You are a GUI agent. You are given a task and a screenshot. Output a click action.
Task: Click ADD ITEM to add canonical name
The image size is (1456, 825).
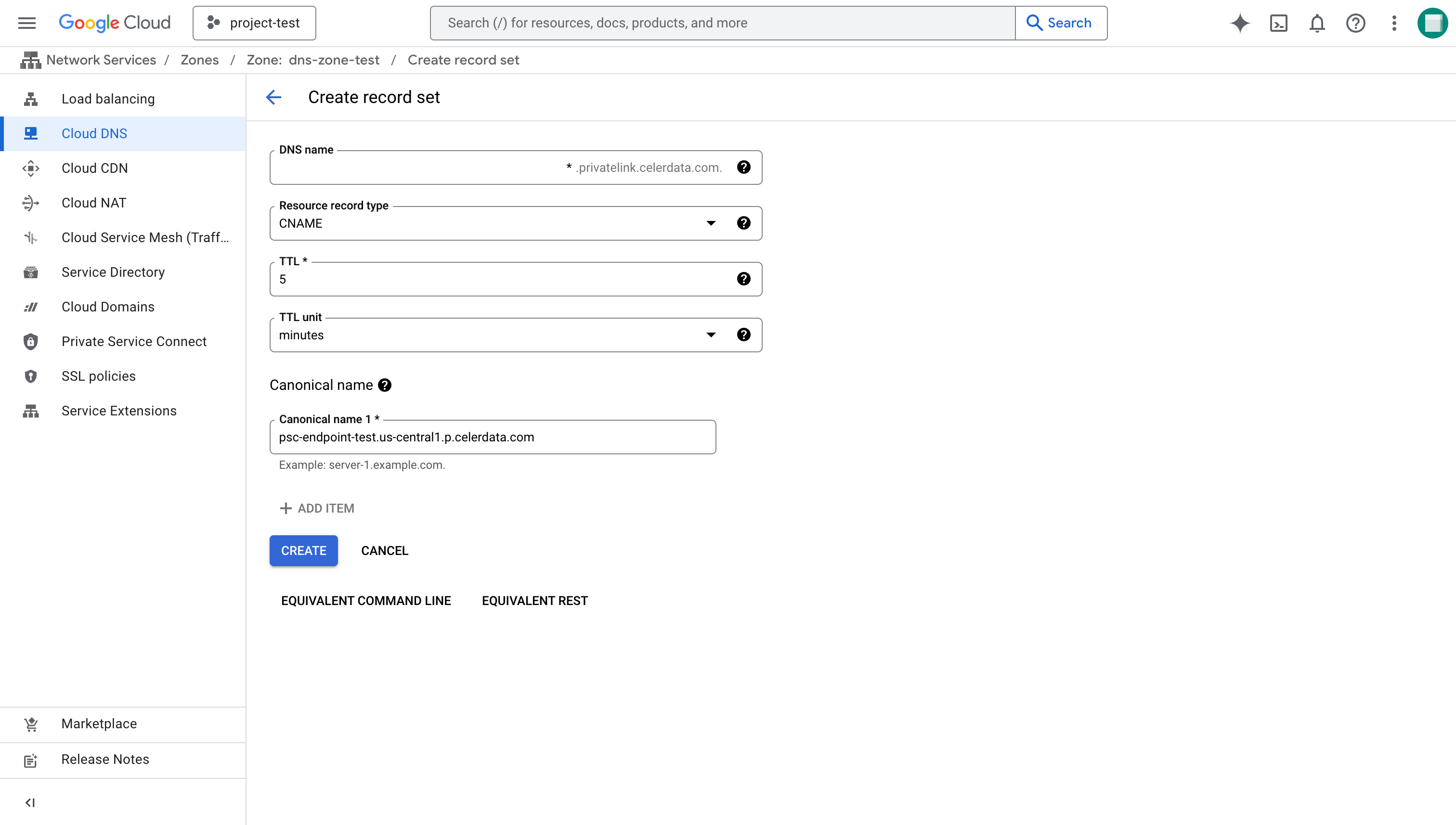(x=317, y=508)
